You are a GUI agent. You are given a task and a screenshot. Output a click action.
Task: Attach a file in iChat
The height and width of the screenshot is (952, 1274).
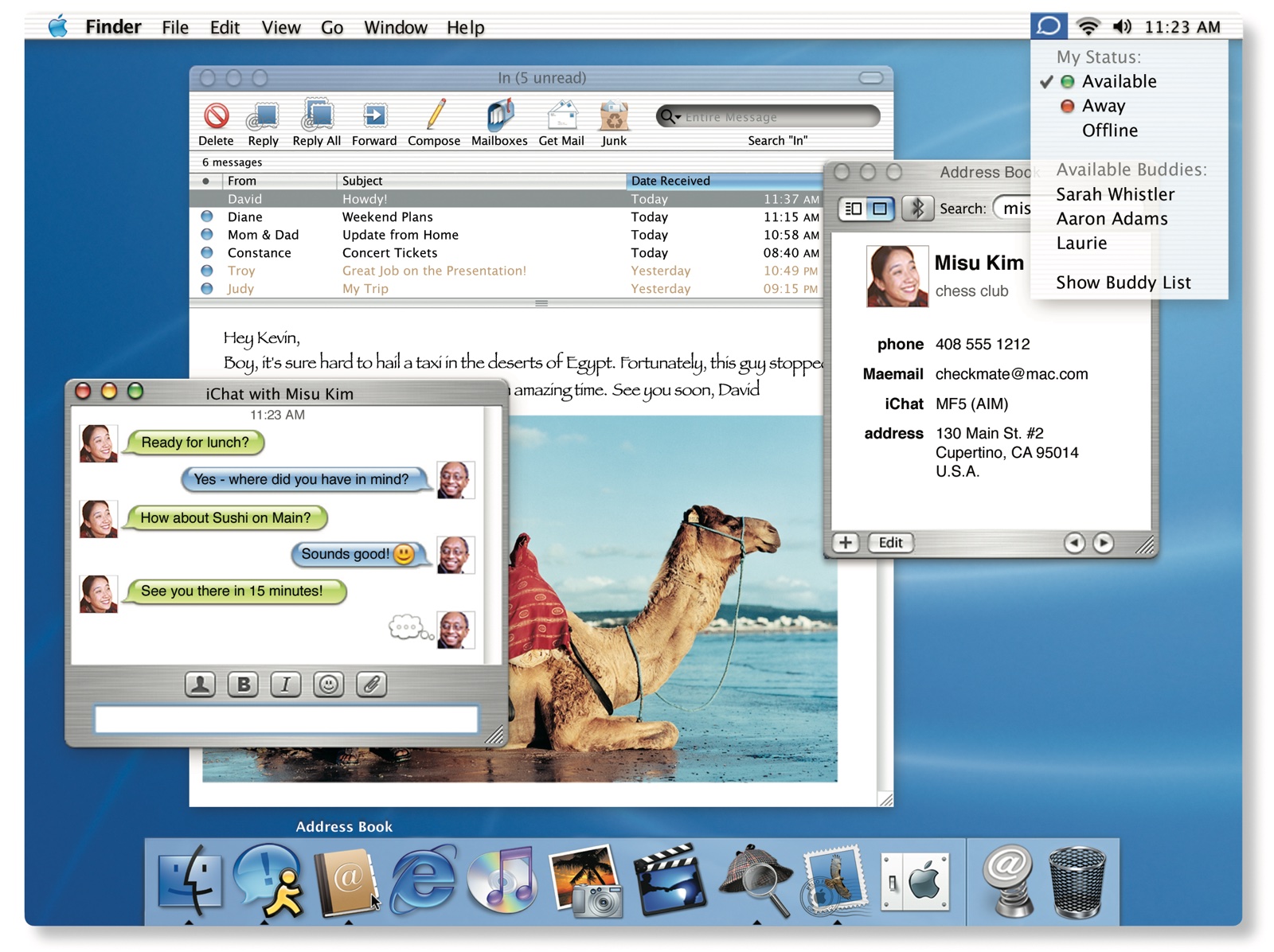point(372,685)
